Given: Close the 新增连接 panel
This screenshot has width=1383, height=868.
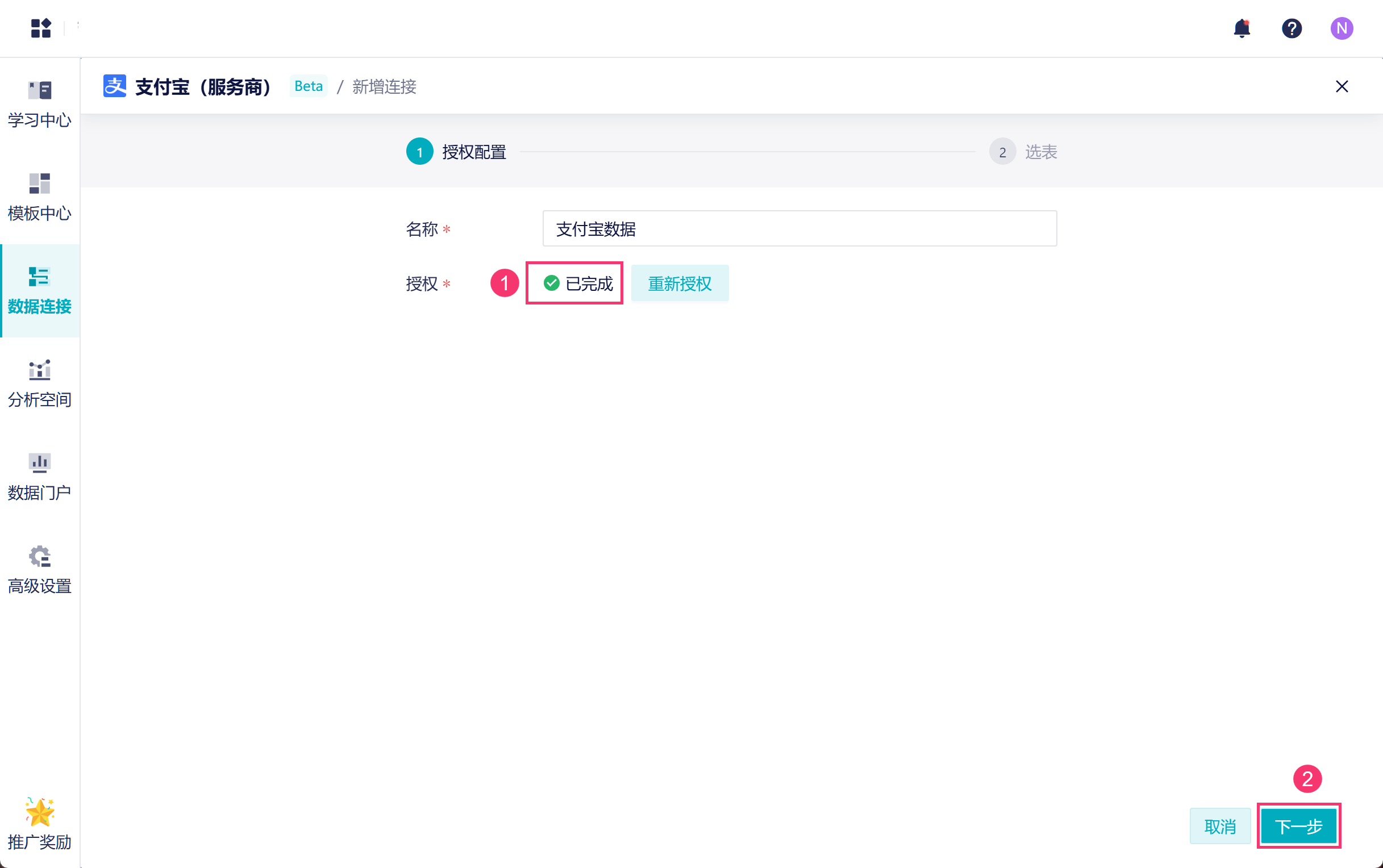Looking at the screenshot, I should (1341, 86).
